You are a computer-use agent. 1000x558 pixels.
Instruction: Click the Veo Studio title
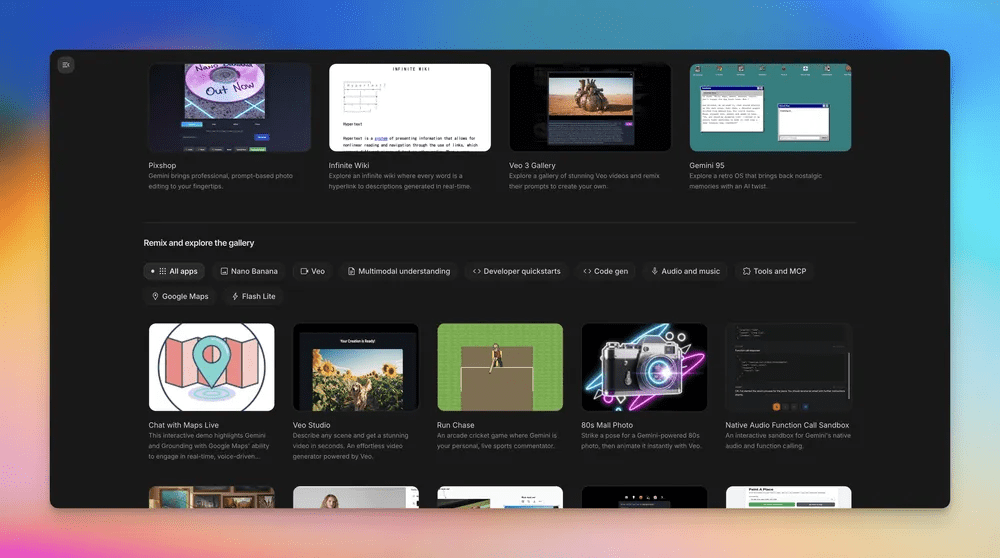[312, 425]
